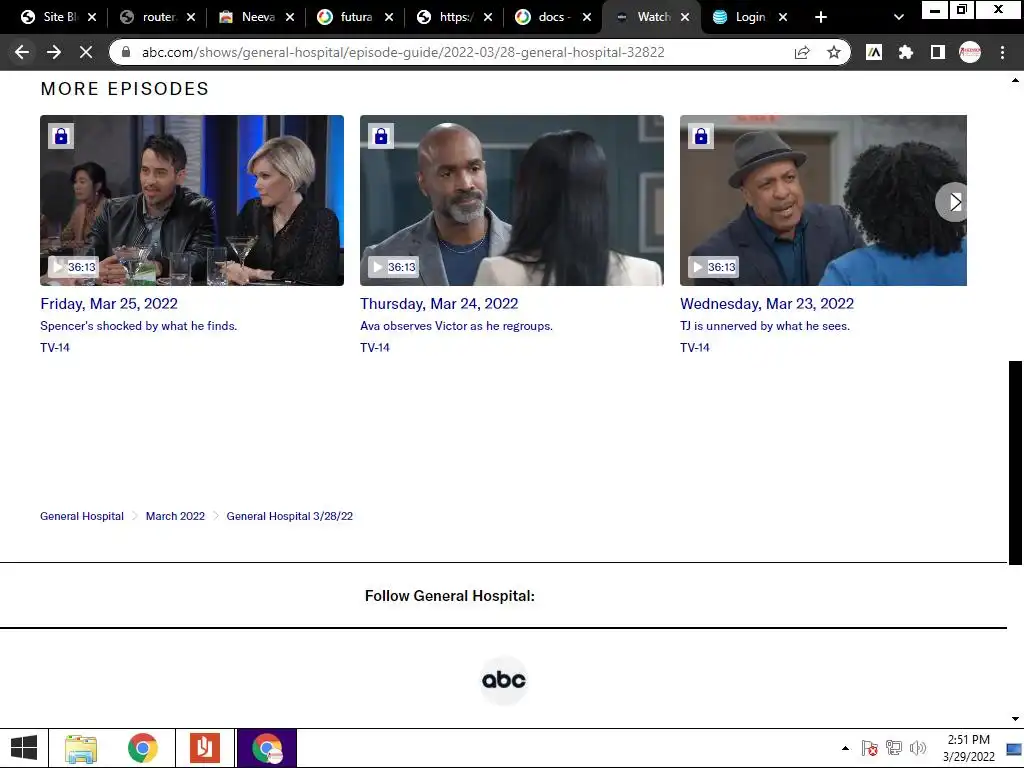Screen dimensions: 1024x768
Task: Stop loading the page
Action: (x=86, y=52)
